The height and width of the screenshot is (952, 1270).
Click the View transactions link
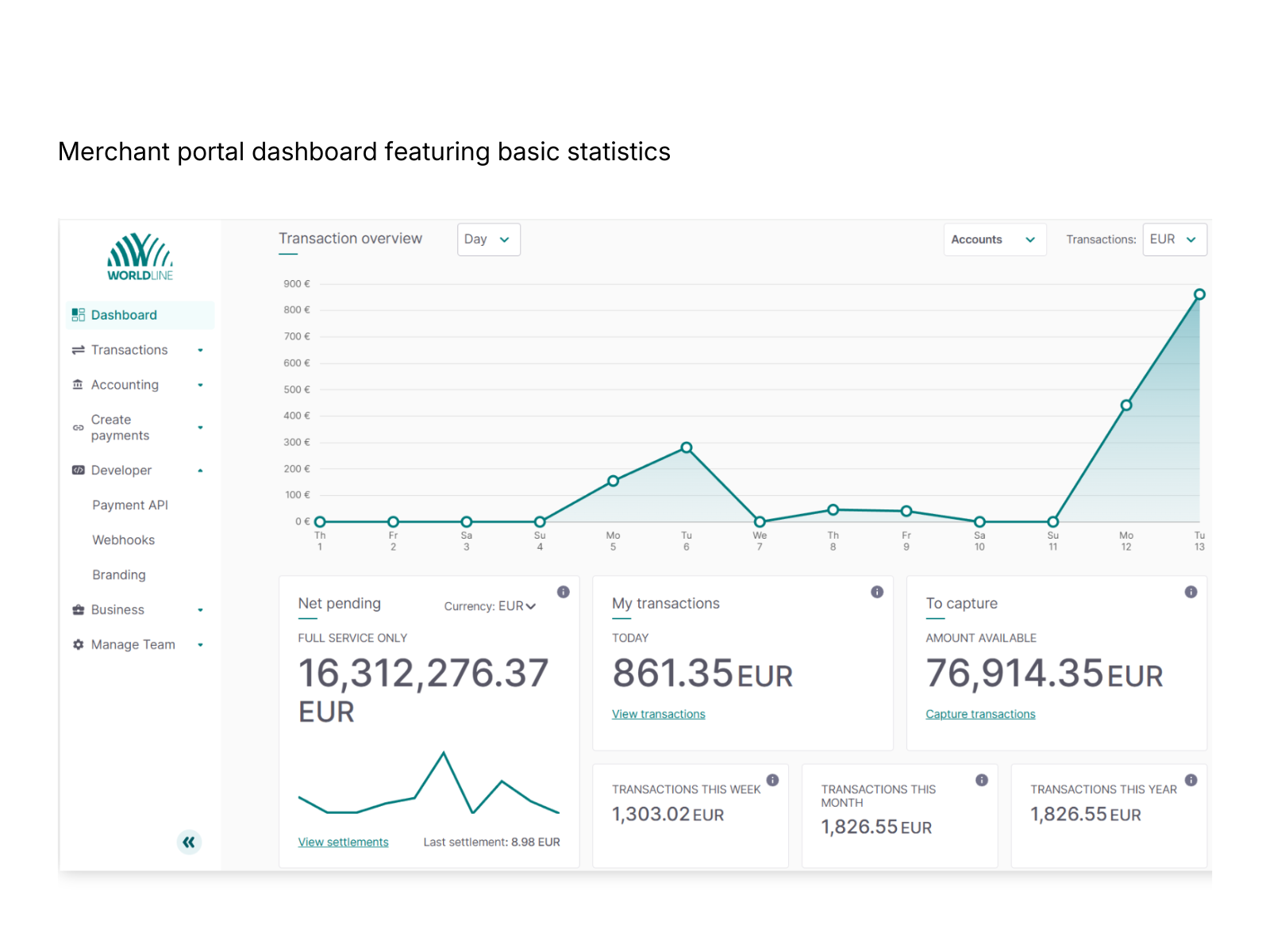[658, 713]
